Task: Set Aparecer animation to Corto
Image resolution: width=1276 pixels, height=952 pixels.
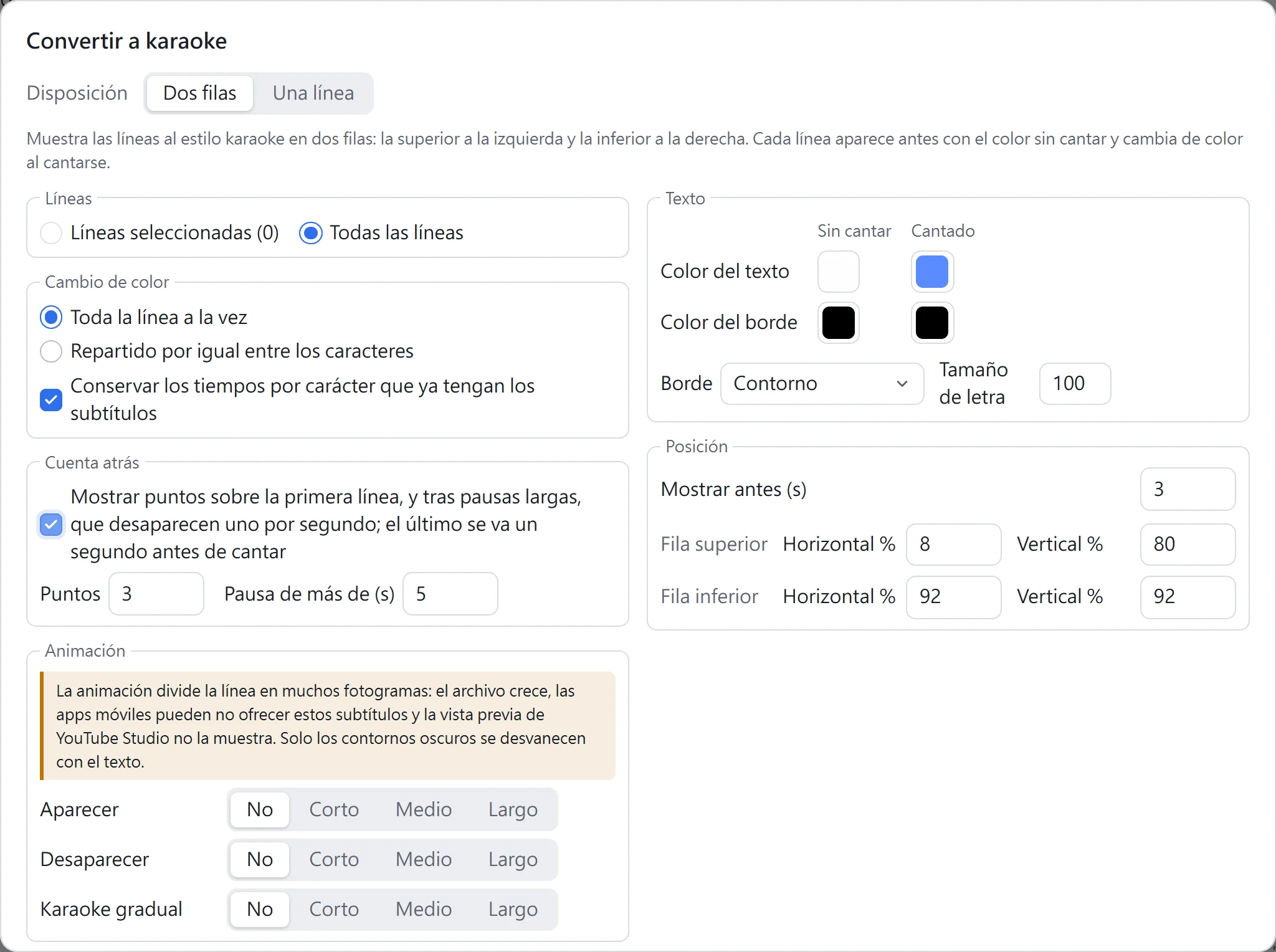Action: pyautogui.click(x=334, y=810)
